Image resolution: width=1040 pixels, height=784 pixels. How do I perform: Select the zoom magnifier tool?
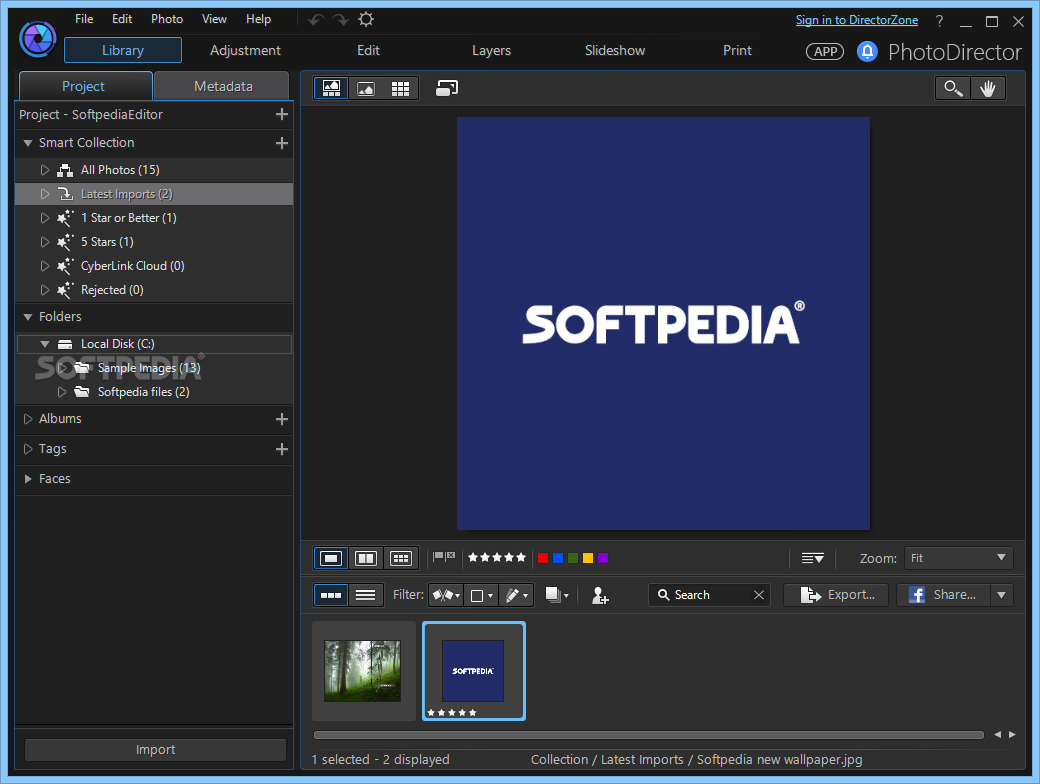click(x=953, y=88)
